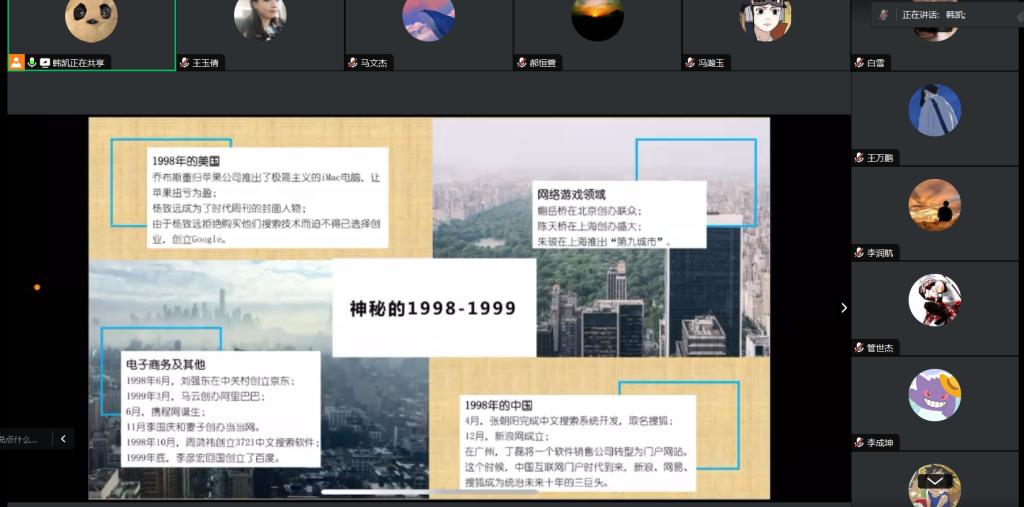Click the muted mic icon beside 郝恒壹
The width and height of the screenshot is (1024, 507).
[x=522, y=62]
